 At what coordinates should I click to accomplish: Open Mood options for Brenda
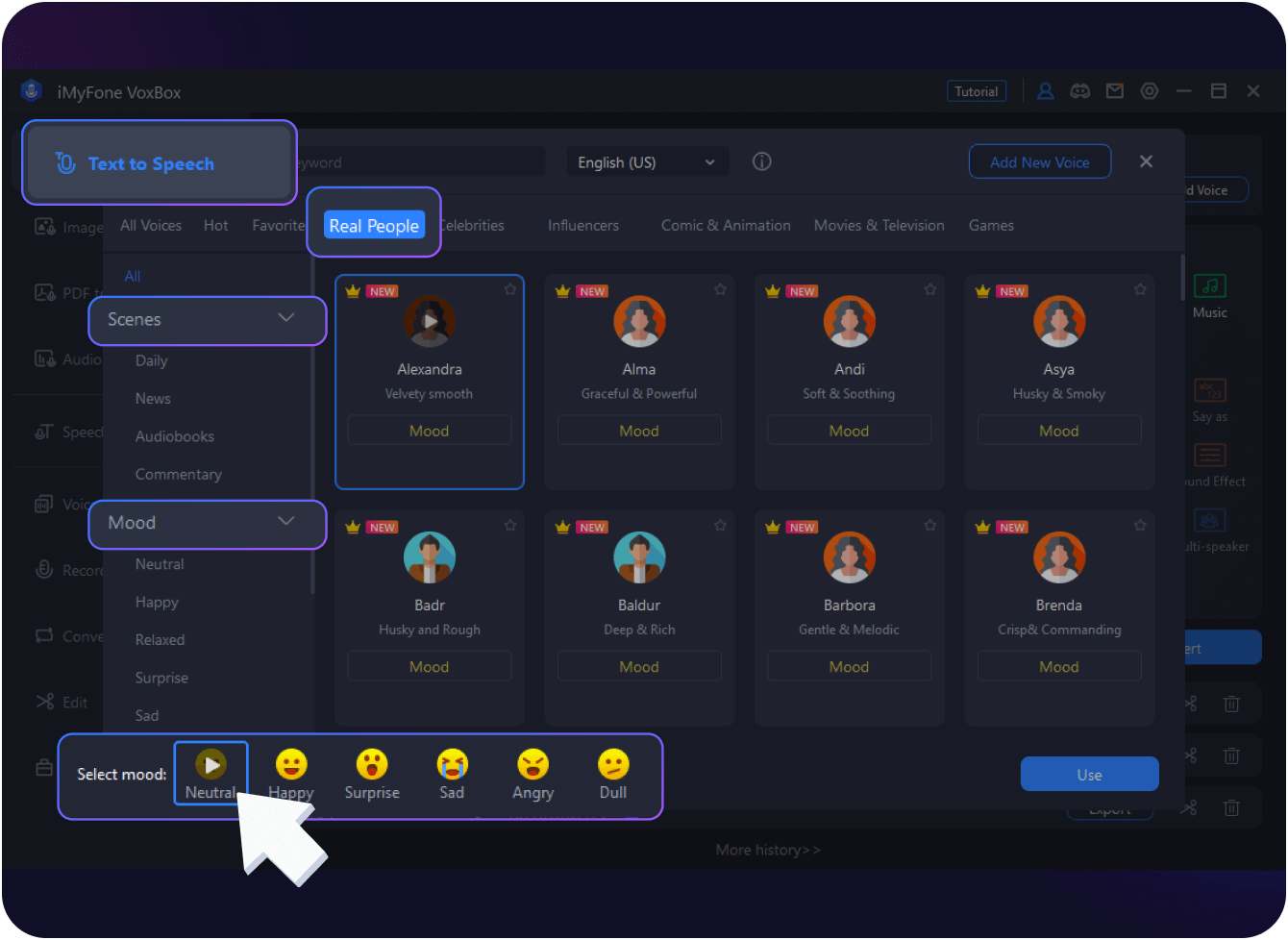click(x=1059, y=667)
